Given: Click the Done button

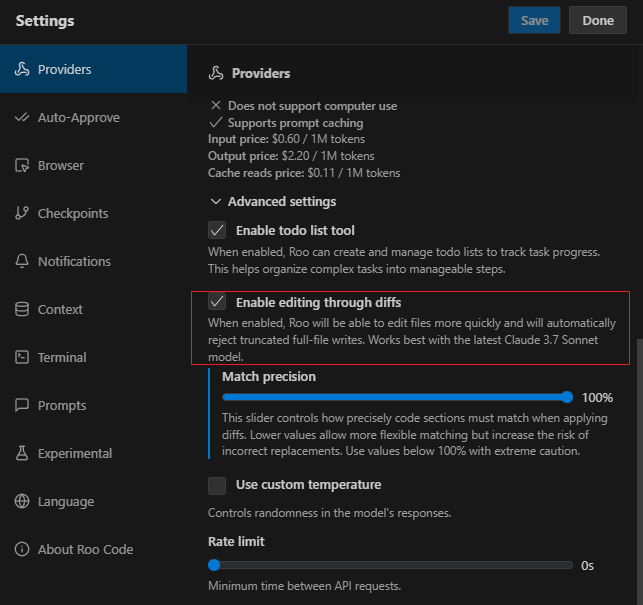Looking at the screenshot, I should click(598, 20).
